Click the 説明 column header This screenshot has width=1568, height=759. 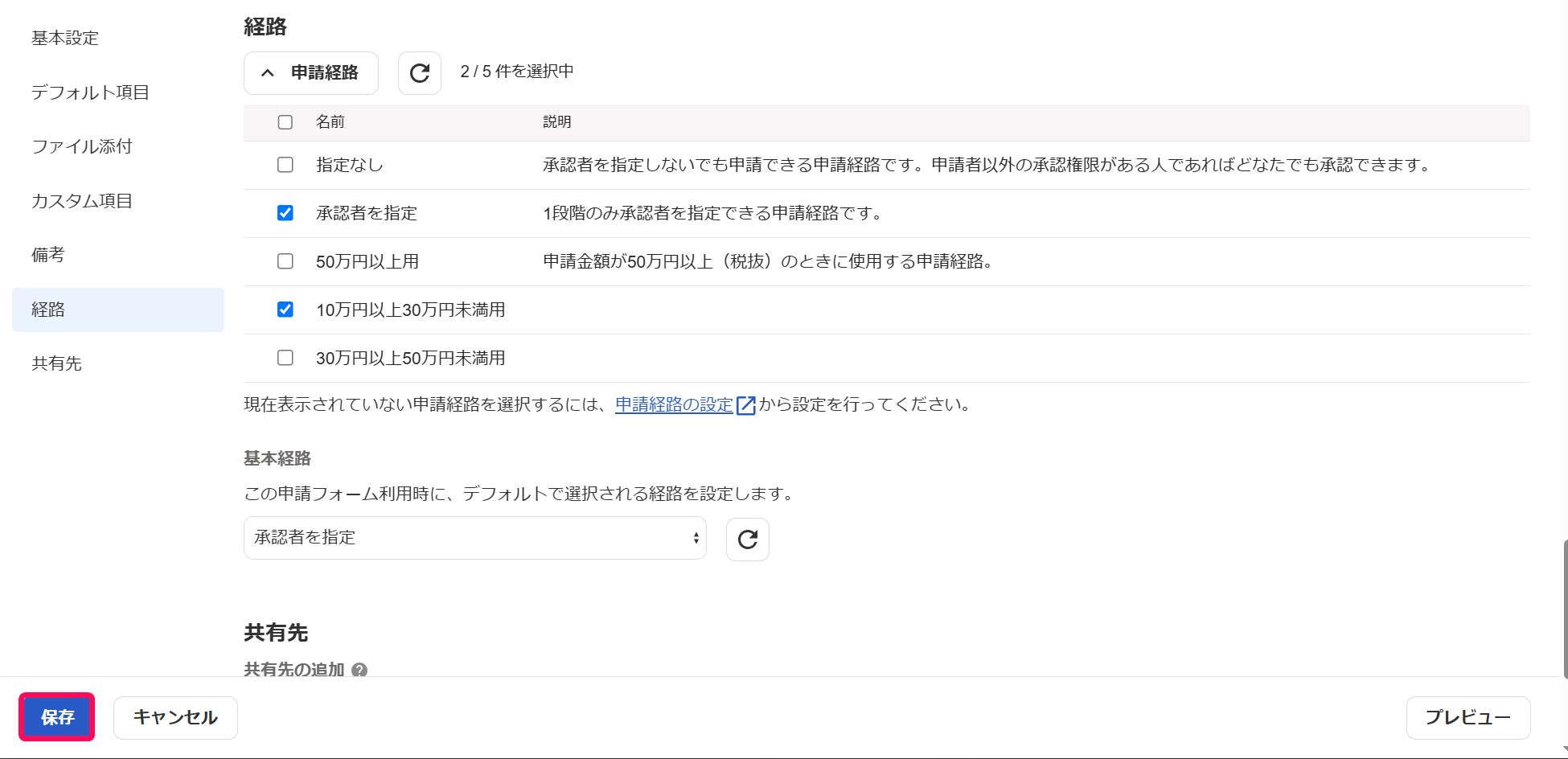coord(557,122)
